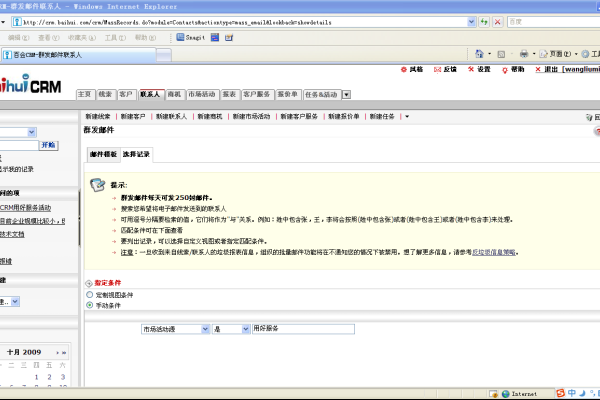Open the address bar history dropdown

(x=471, y=22)
